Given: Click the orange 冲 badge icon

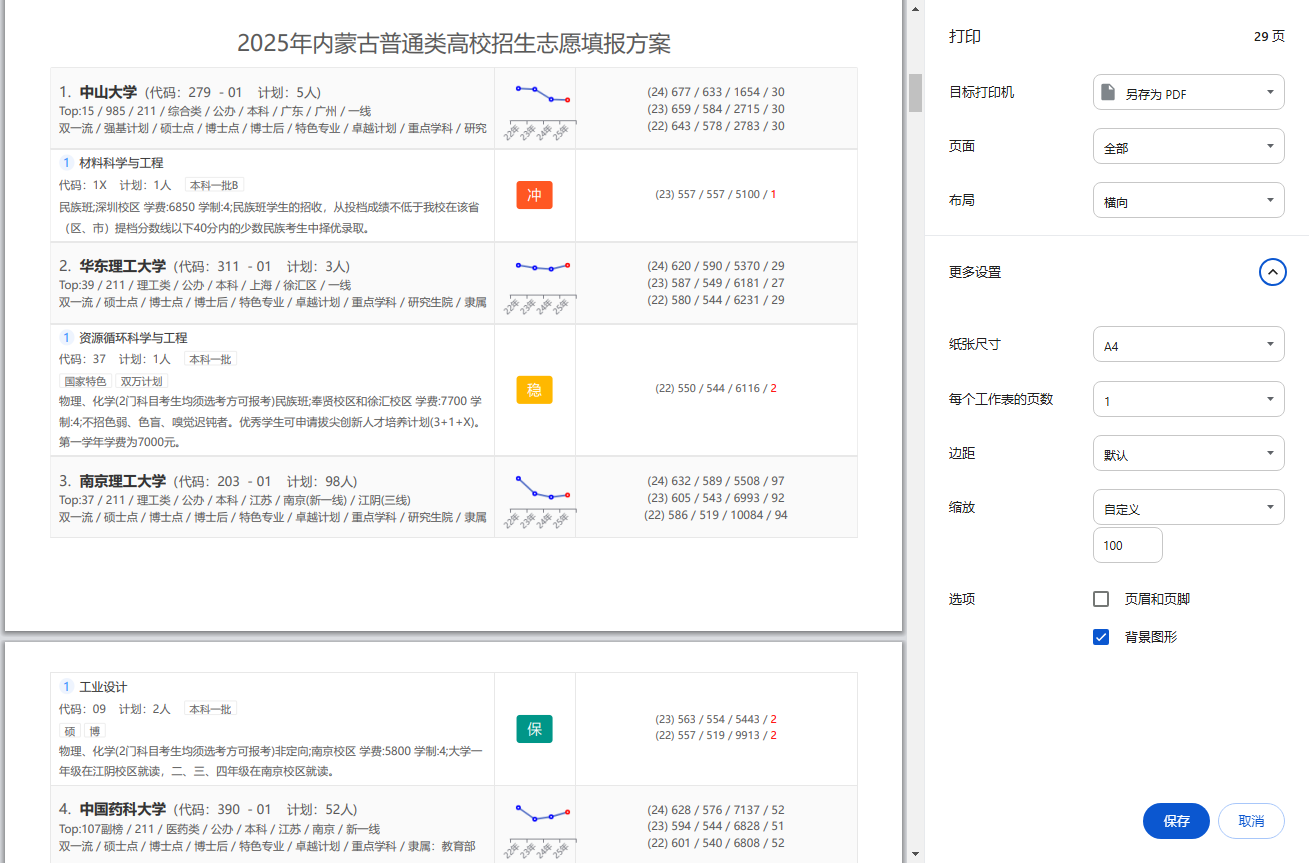Looking at the screenshot, I should point(534,195).
